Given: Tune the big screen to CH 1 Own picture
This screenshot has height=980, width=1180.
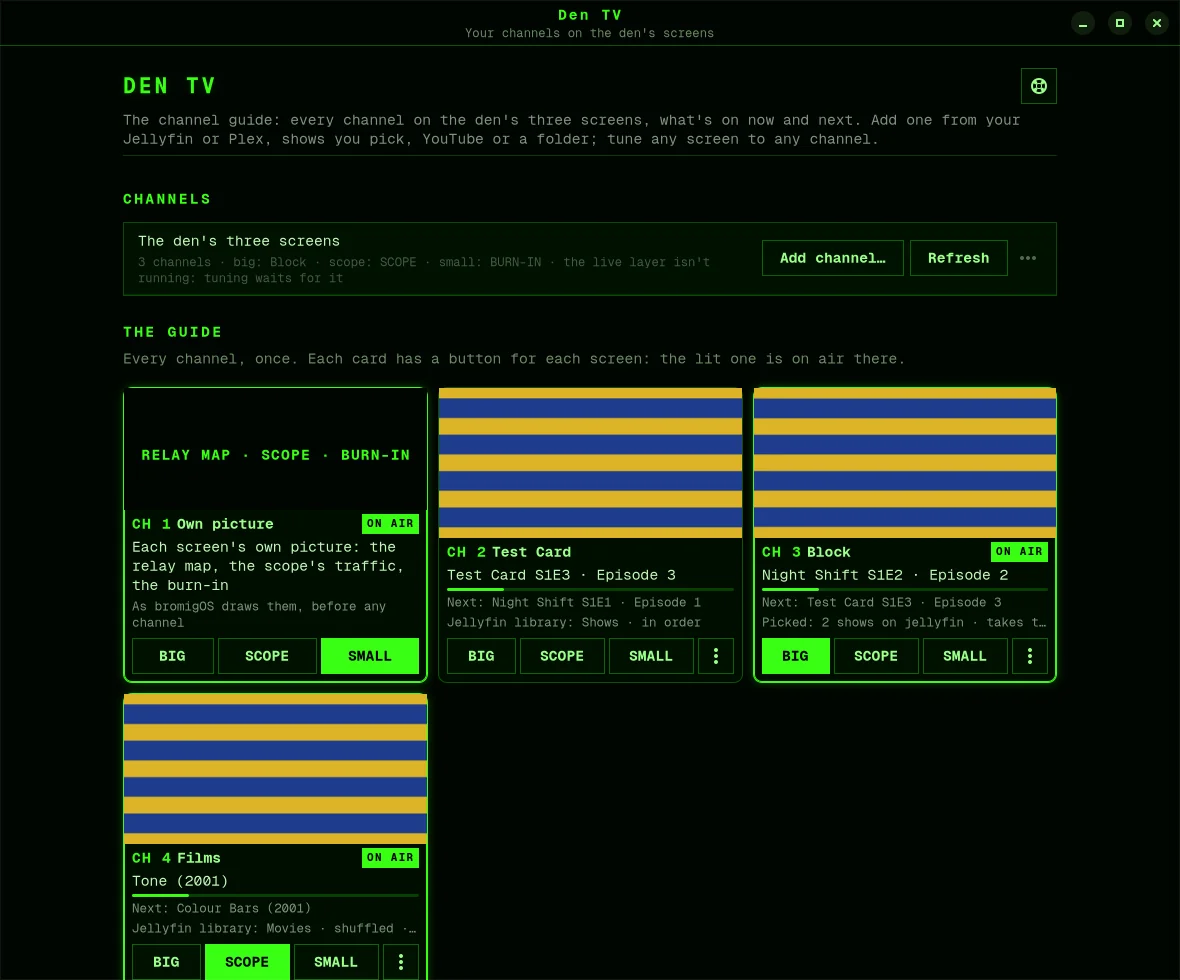Looking at the screenshot, I should click(172, 656).
